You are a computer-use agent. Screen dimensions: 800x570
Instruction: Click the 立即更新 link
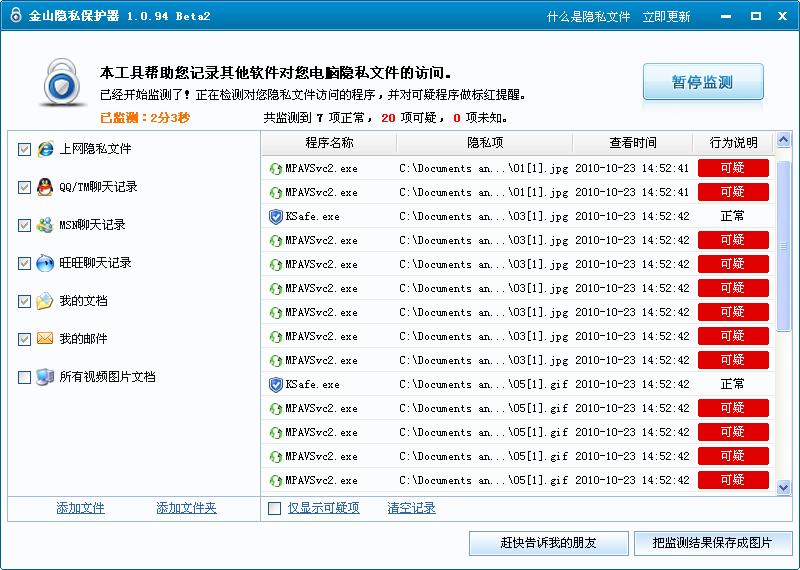click(666, 16)
